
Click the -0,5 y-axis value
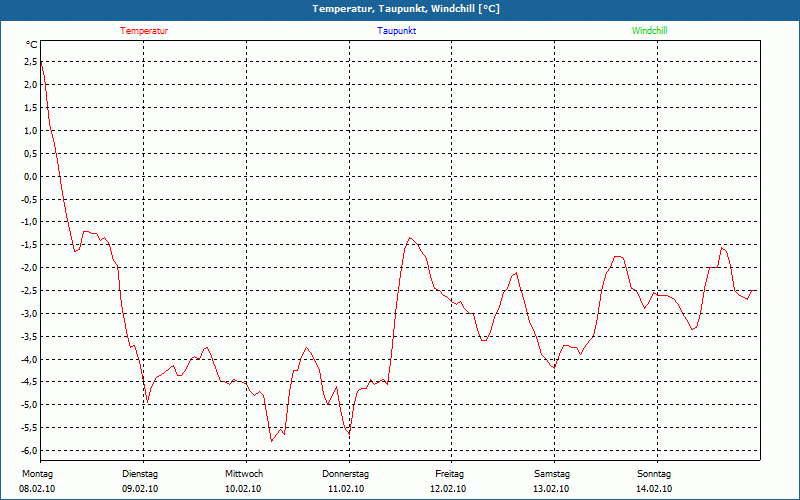click(30, 199)
